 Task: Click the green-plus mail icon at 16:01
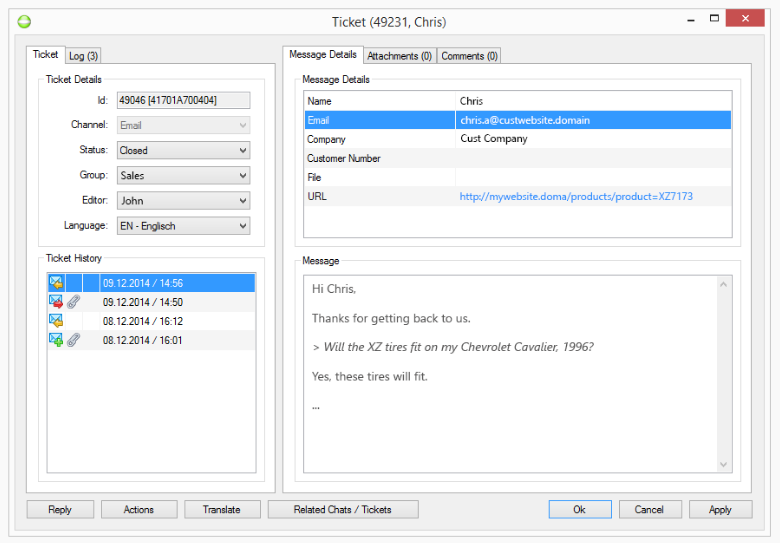[x=56, y=340]
